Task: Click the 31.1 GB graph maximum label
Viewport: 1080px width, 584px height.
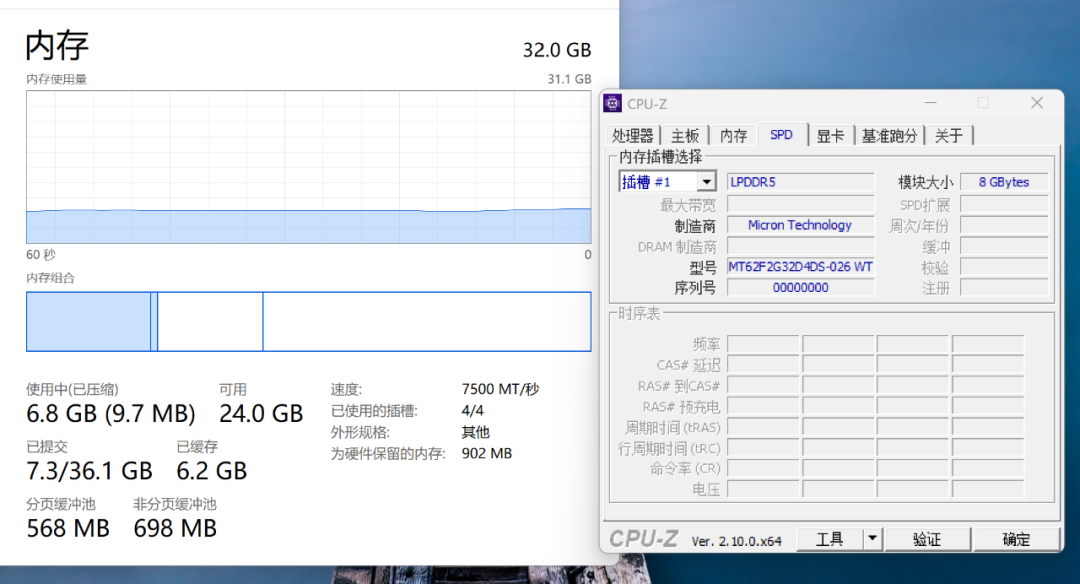Action: 569,79
